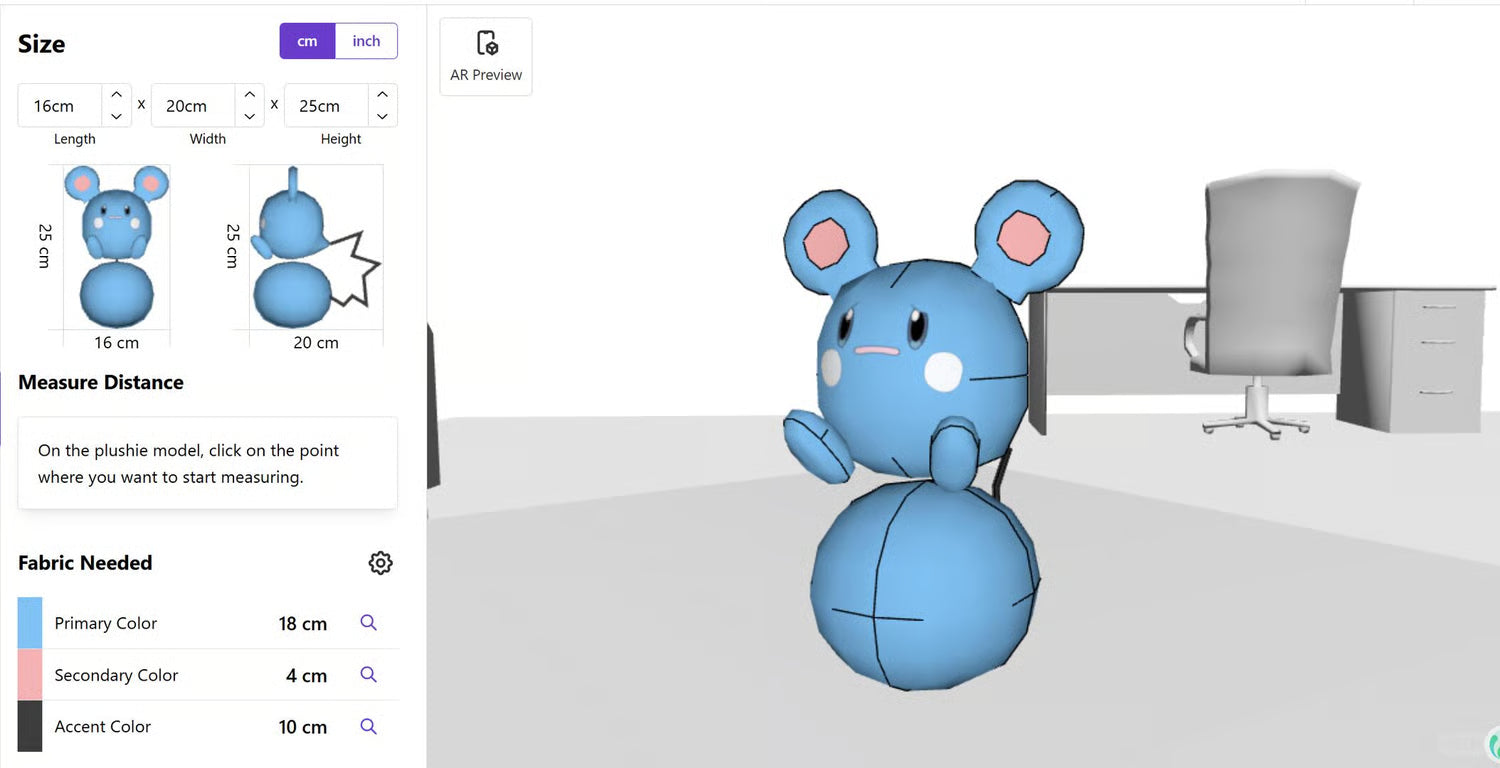
Task: Increase the Height value
Action: point(382,94)
